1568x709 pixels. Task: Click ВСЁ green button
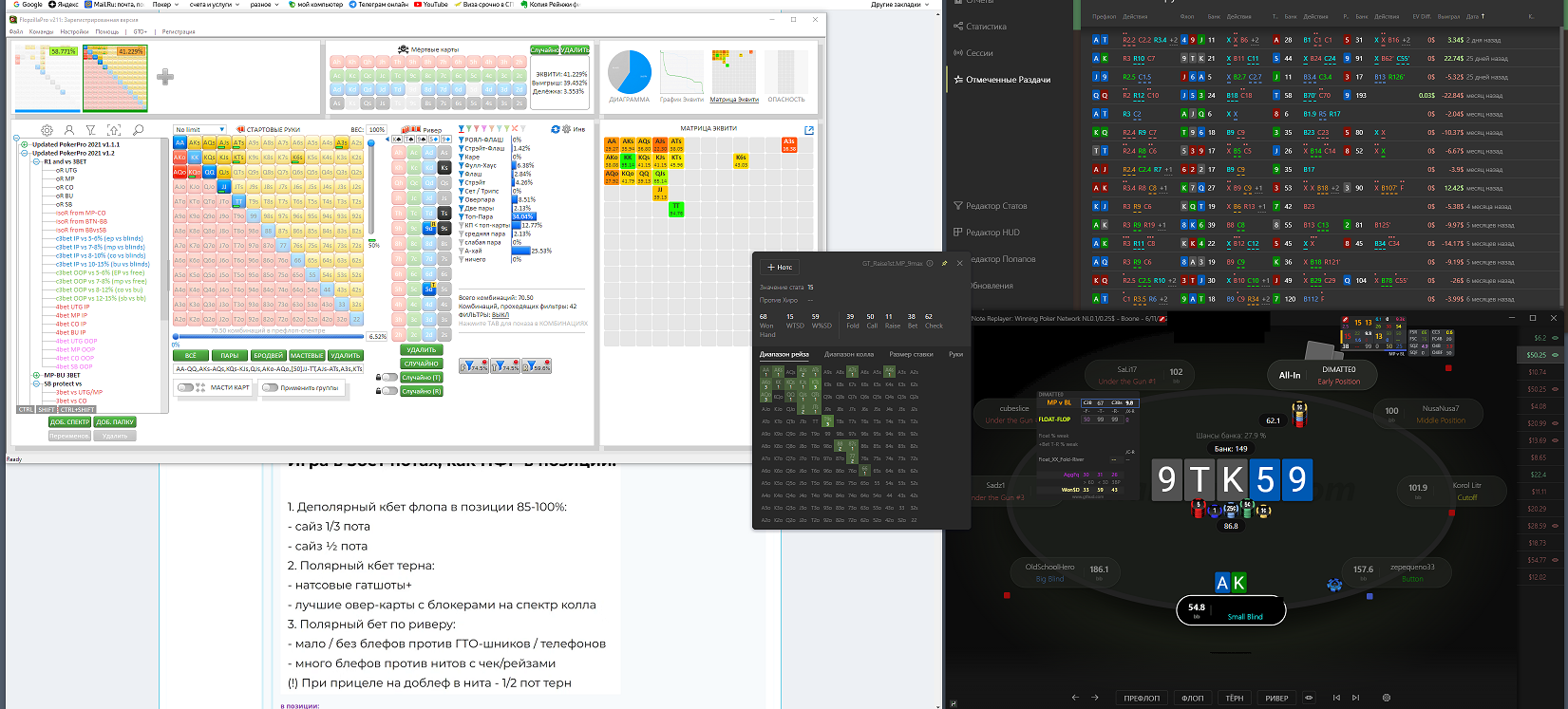click(191, 356)
